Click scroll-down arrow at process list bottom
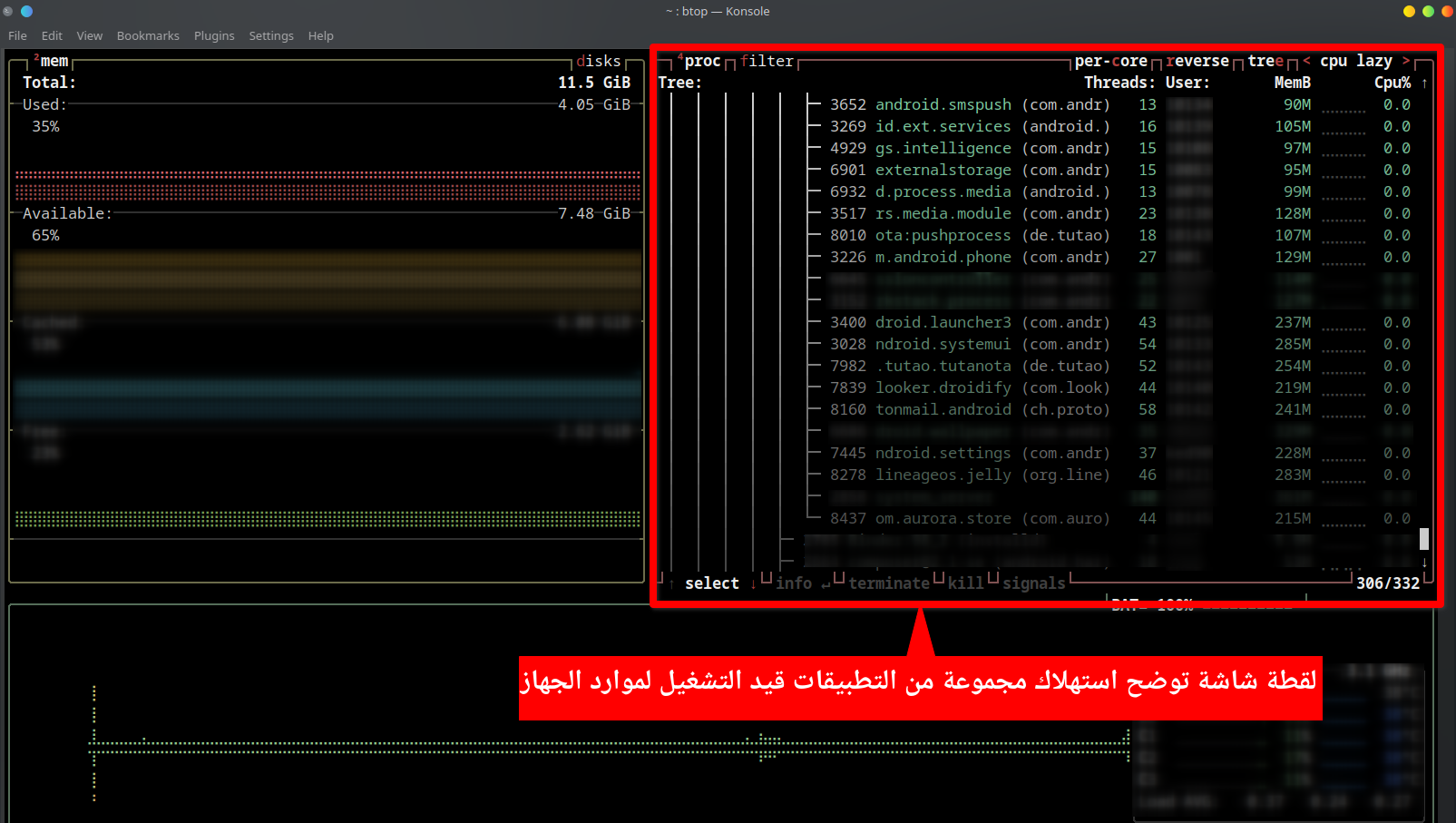This screenshot has width=1456, height=823. (1424, 563)
